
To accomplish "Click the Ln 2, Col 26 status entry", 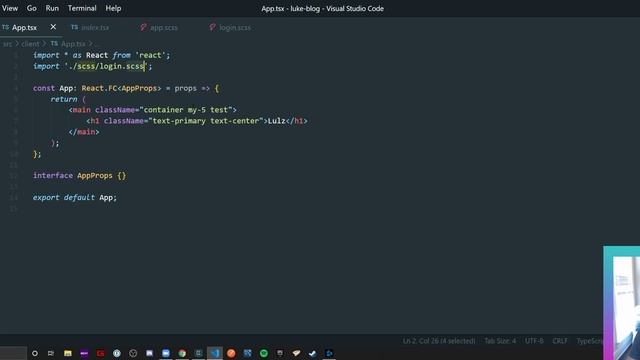I will click(439, 340).
